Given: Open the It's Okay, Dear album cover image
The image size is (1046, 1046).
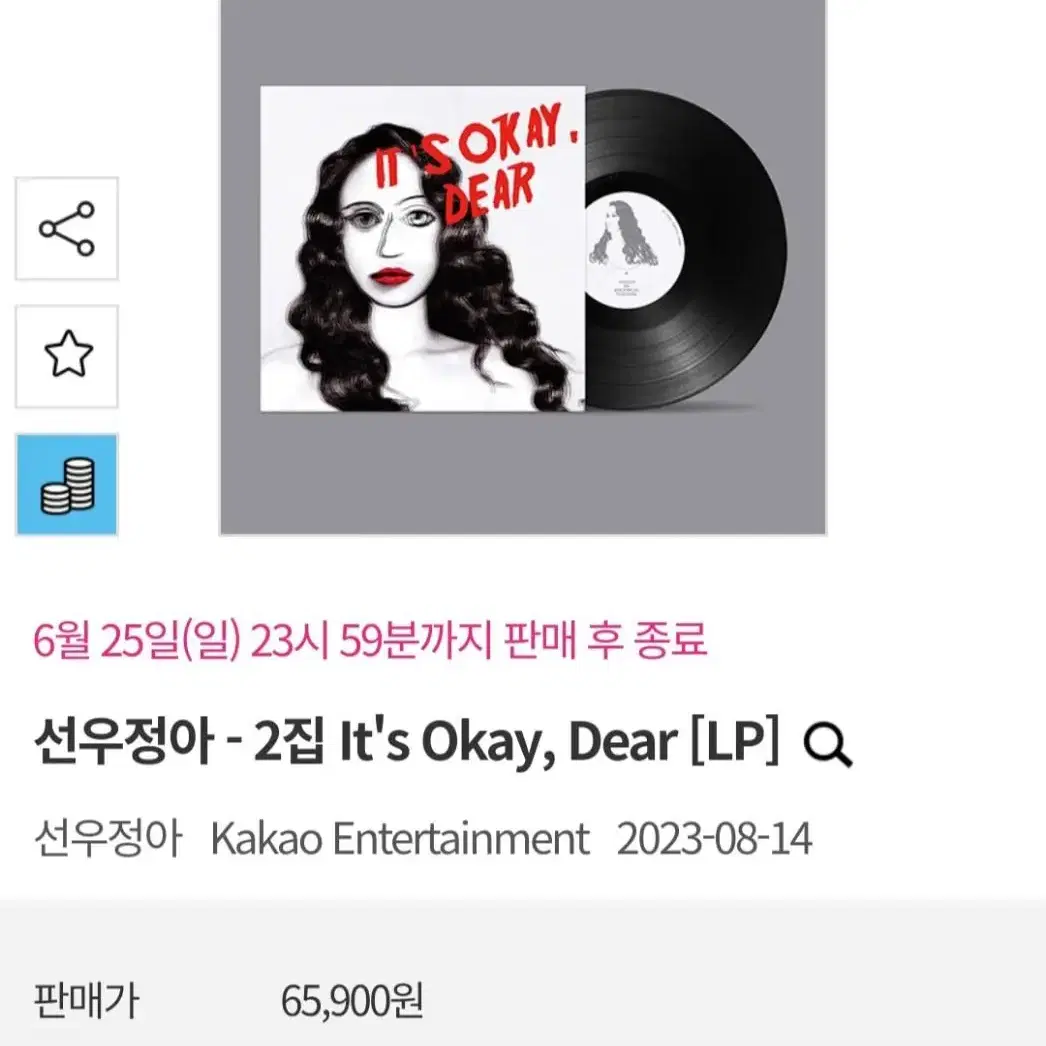Looking at the screenshot, I should (x=422, y=248).
